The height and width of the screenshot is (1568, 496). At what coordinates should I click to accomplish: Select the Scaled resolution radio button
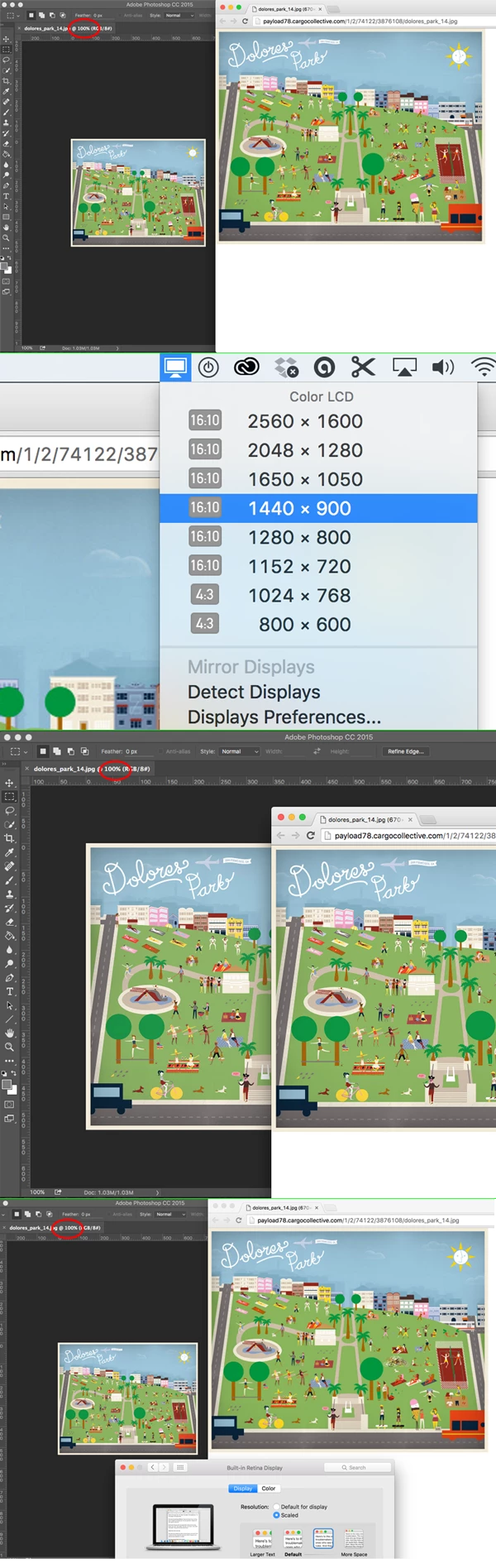(x=276, y=1515)
